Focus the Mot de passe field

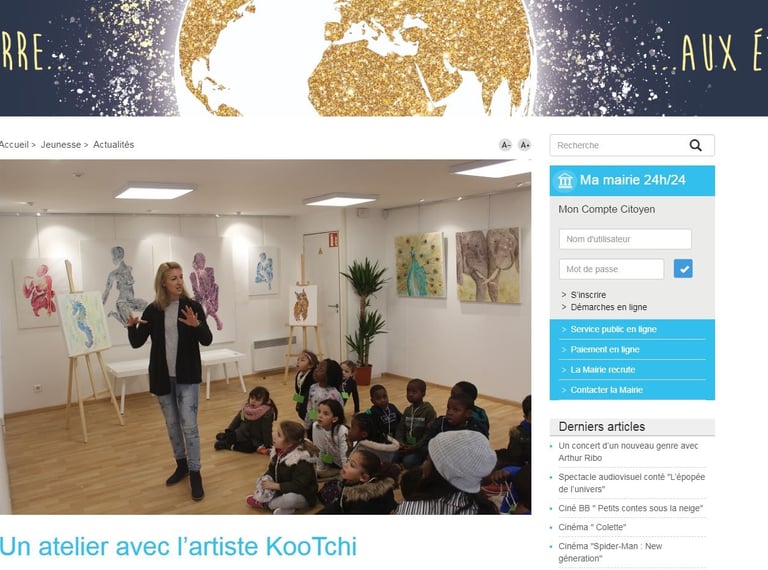coord(612,269)
